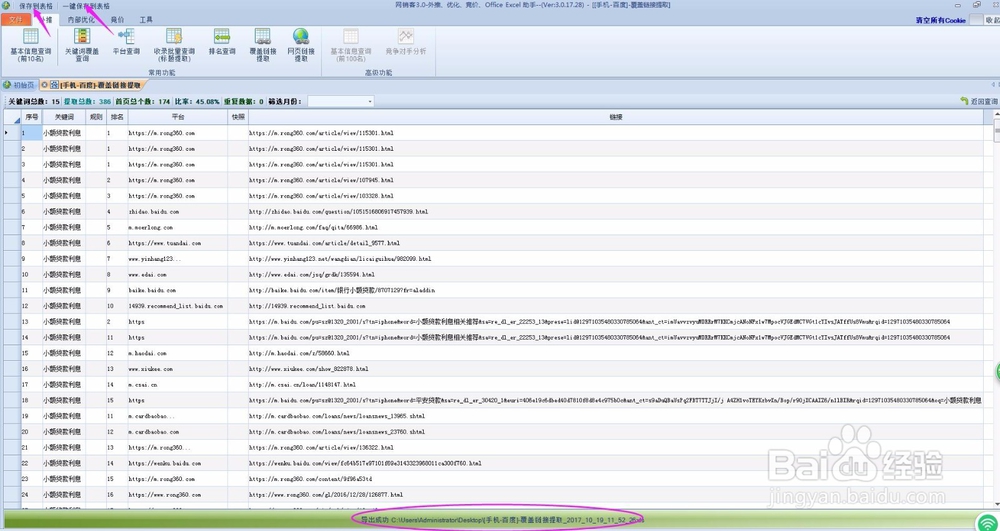Close the 覆盖链接提取 document tab
The image size is (1000, 531).
[44, 85]
